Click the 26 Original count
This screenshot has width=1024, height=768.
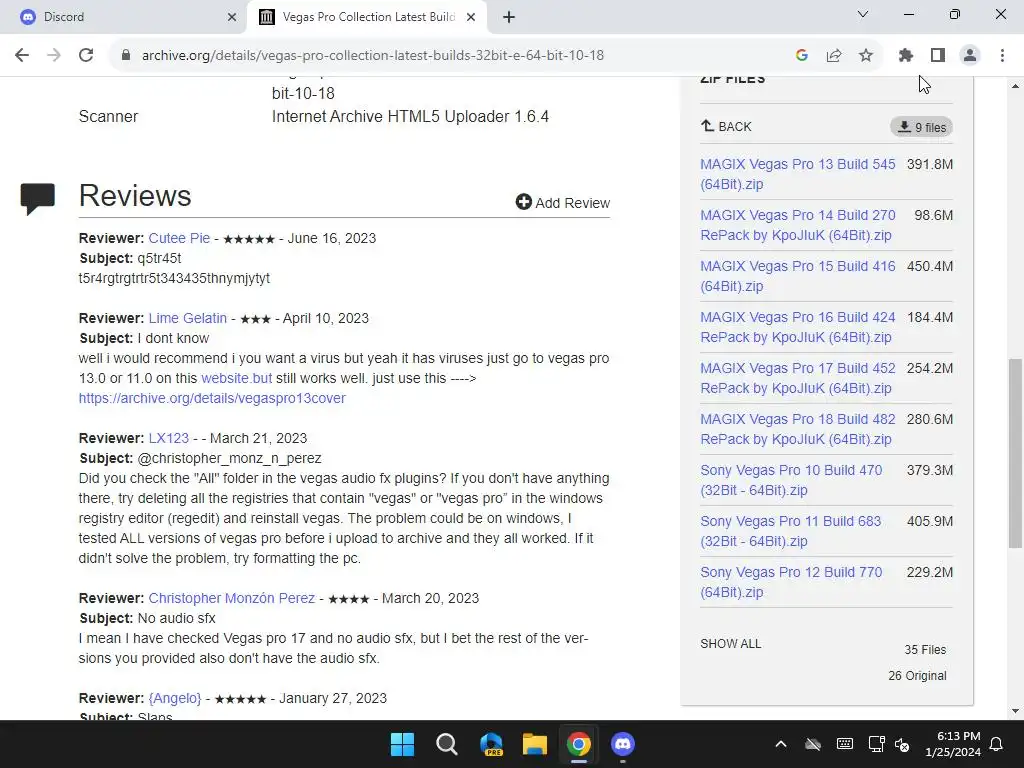pos(917,675)
